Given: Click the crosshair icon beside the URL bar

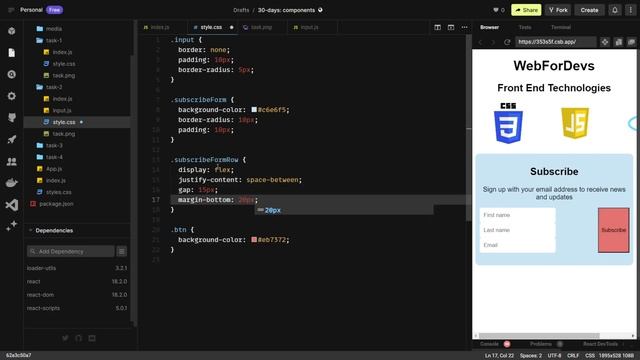Looking at the screenshot, I should click(x=605, y=42).
